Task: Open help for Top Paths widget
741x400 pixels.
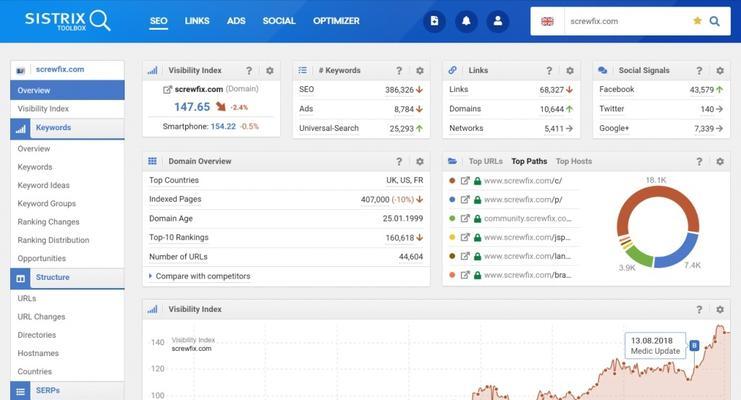Action: [x=699, y=162]
